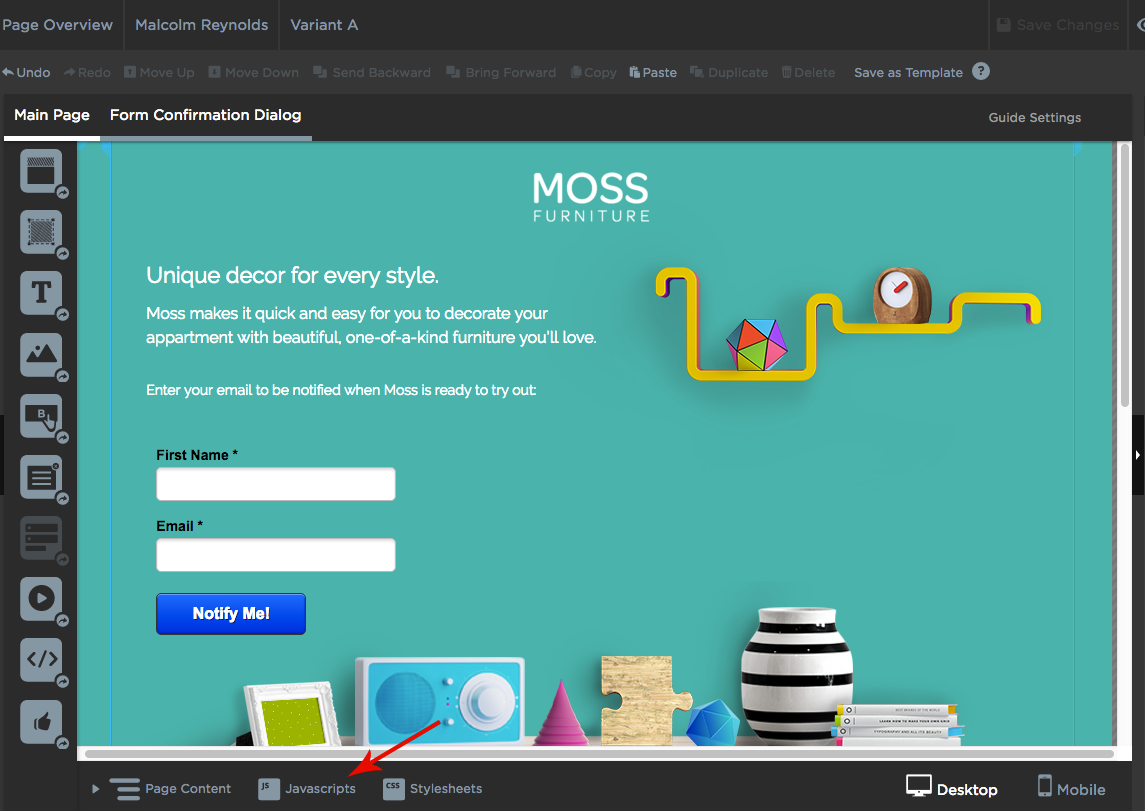
Task: Select the Custom HTML code widget
Action: 41,660
